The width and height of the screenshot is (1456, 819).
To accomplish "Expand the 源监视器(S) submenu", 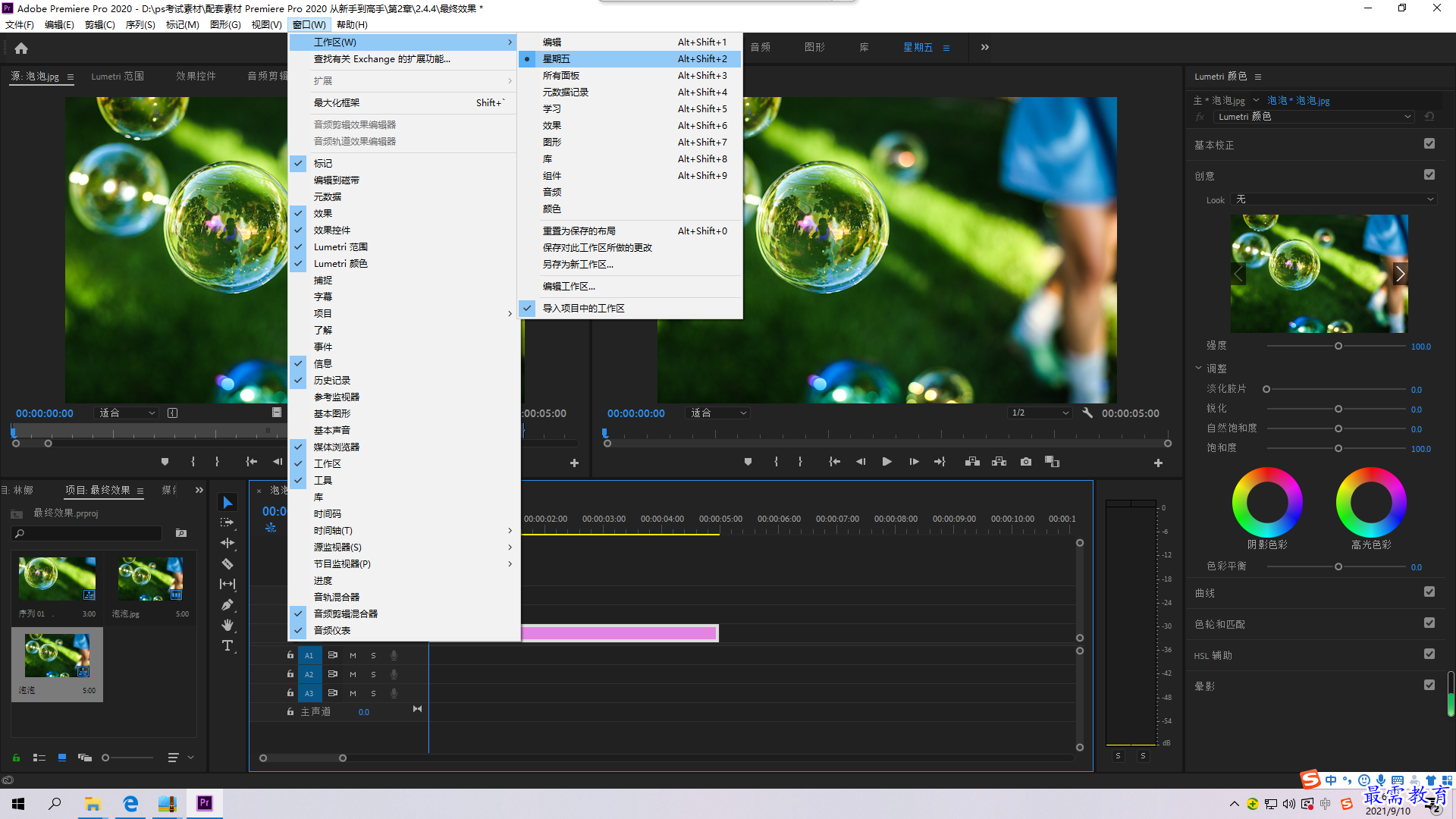I will pyautogui.click(x=404, y=548).
